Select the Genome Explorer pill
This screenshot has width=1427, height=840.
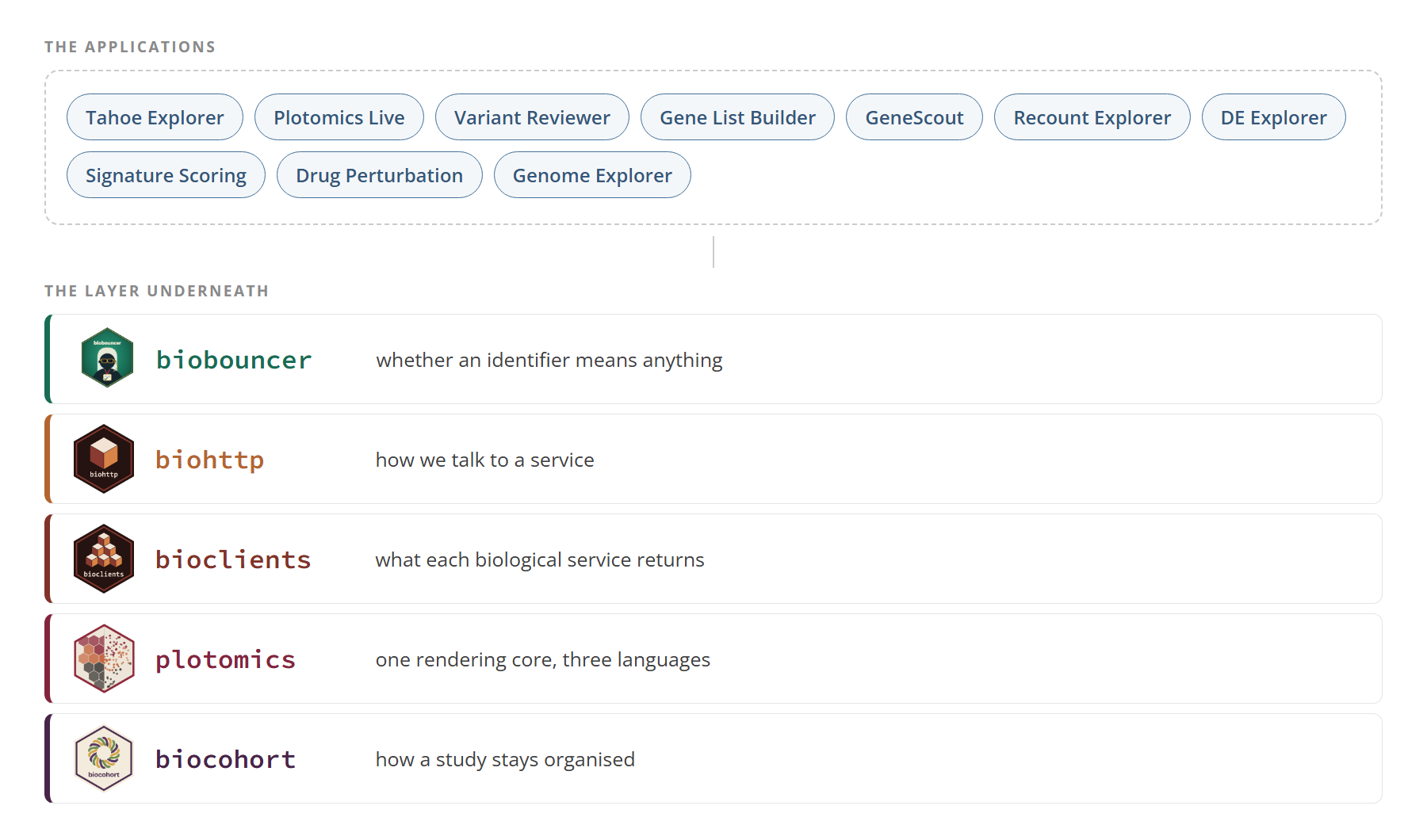coord(592,175)
